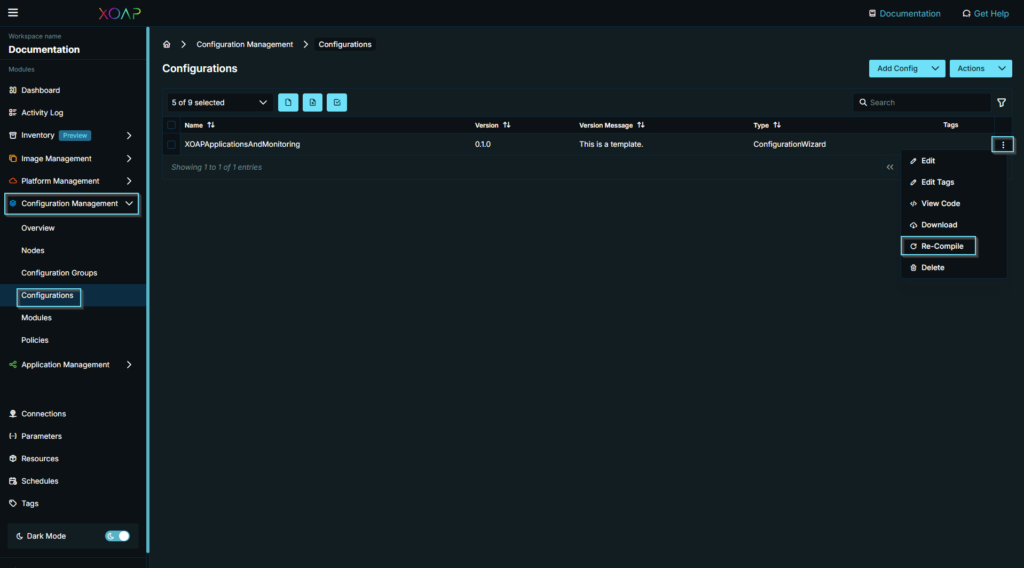Screen dimensions: 1024x568
Task: Open the '5 of 9 selected' columns dropdown
Action: (x=219, y=103)
